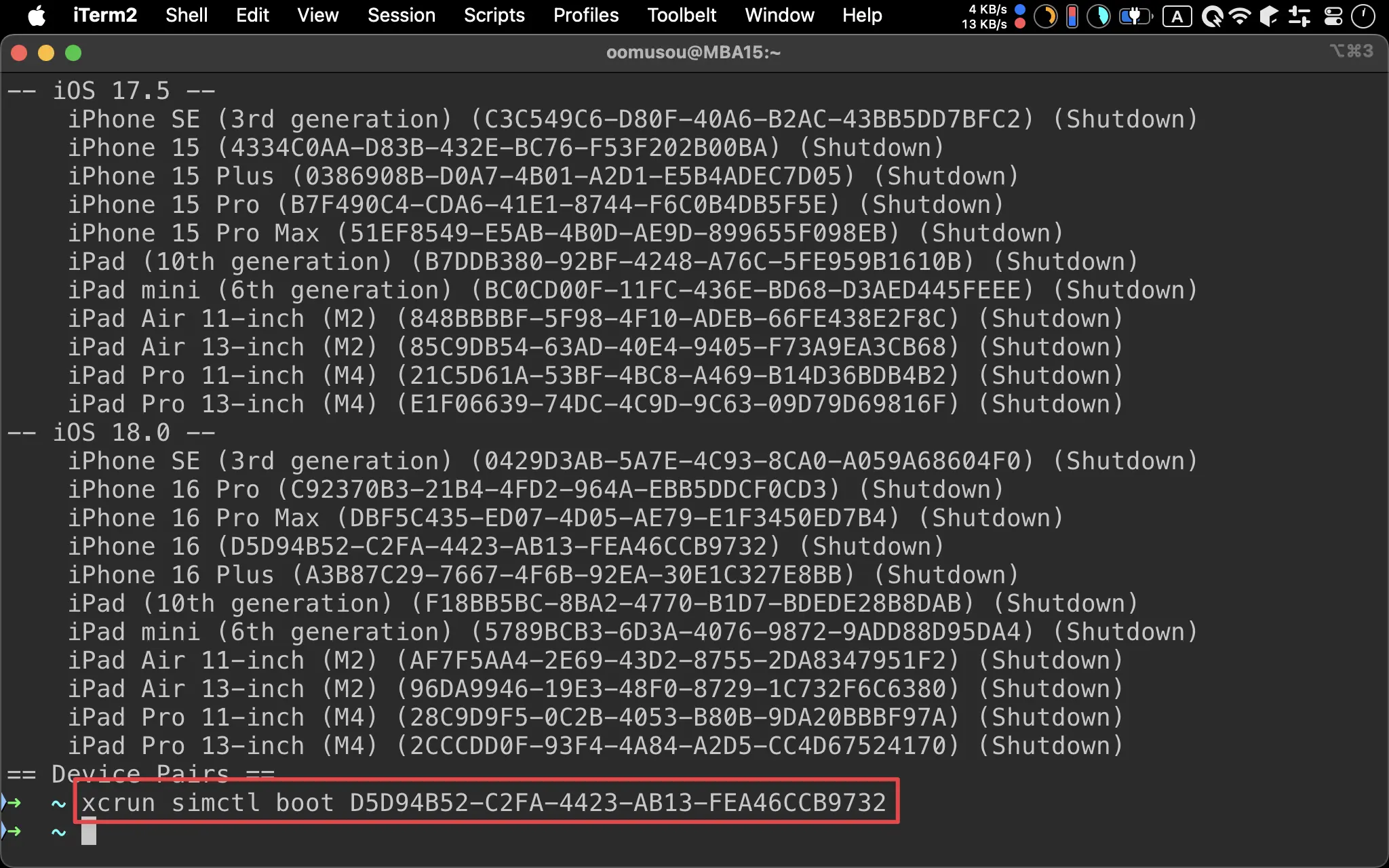Click the iPhone 16 Plus A3B87C29 line
This screenshot has width=1389, height=868.
[x=543, y=575]
